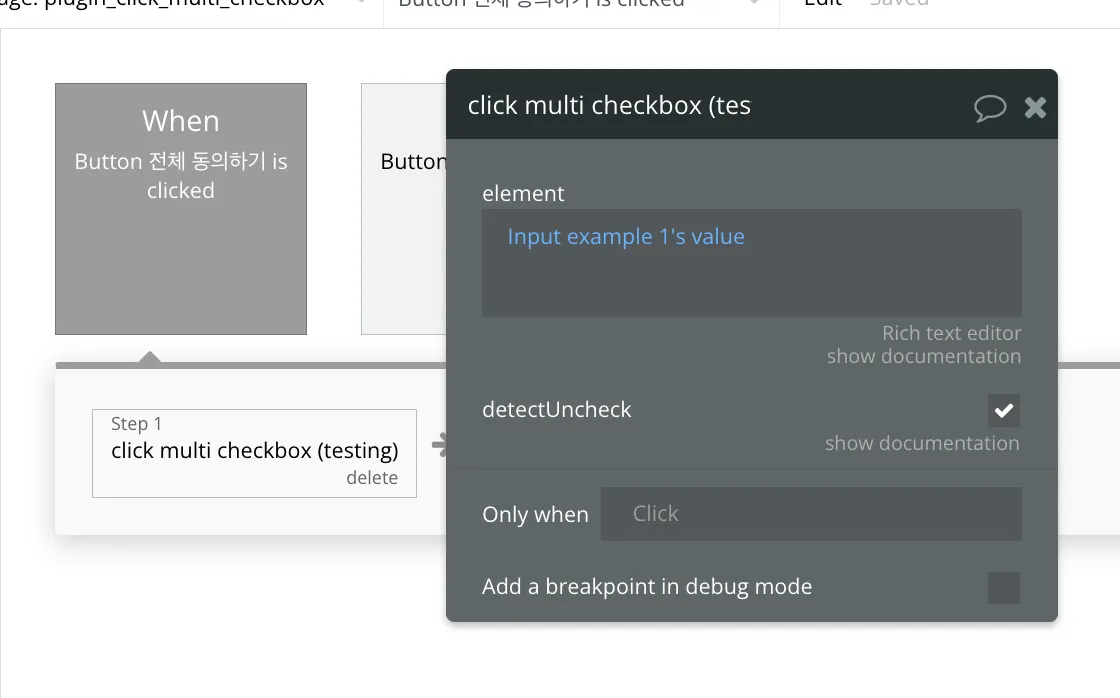Click the Only when condition field
This screenshot has width=1120, height=698.
810,514
